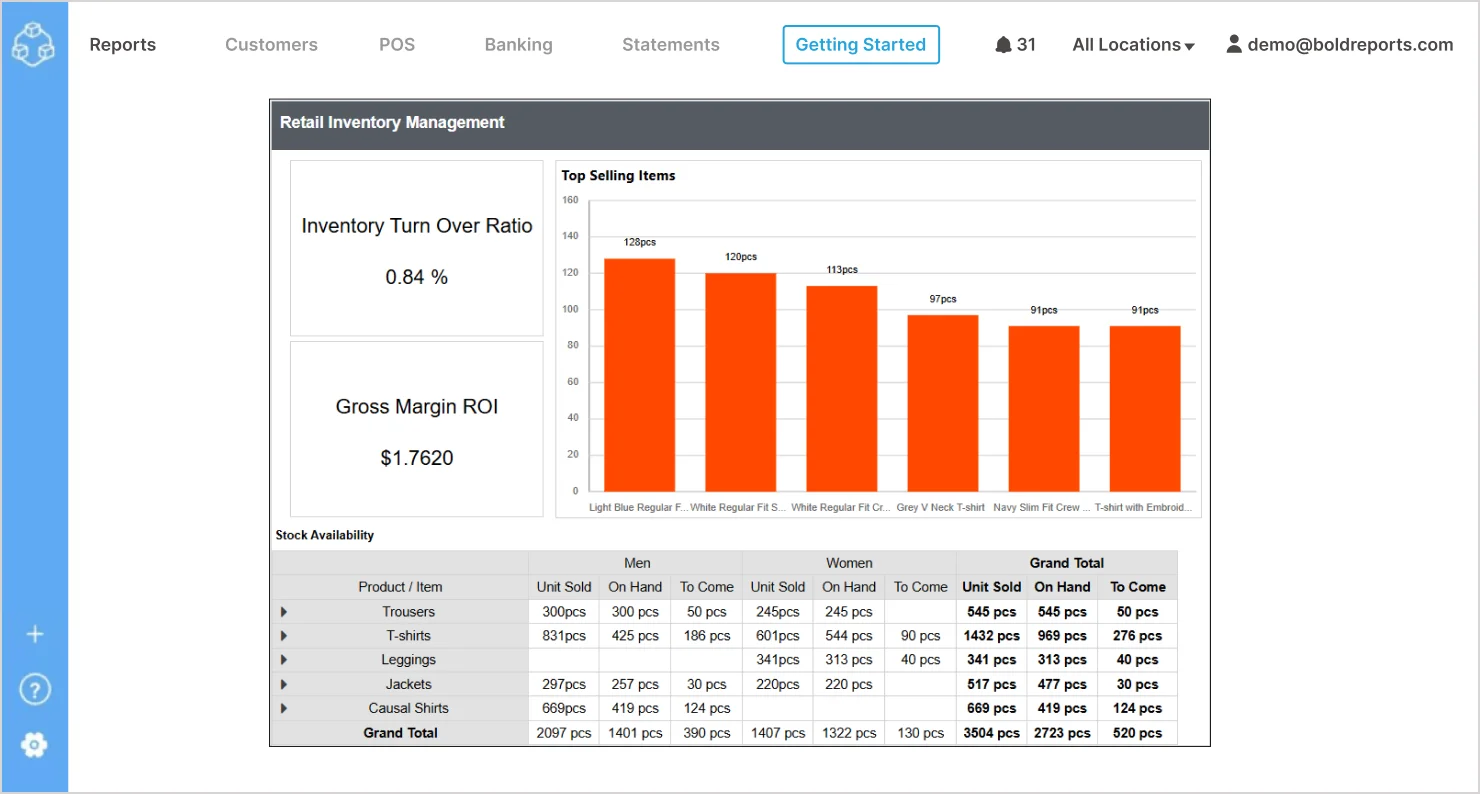Expand the T-shirts product row

283,635
